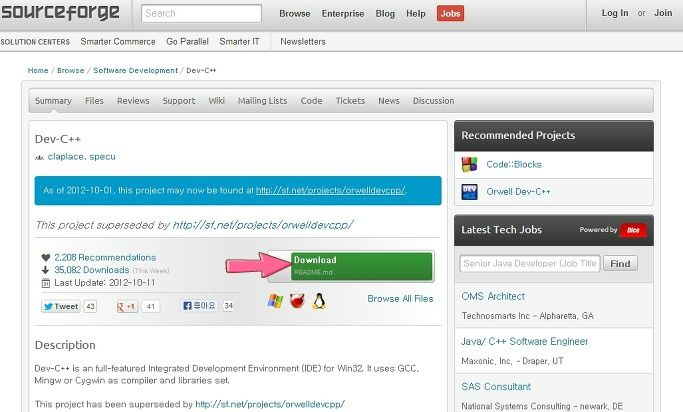Open Smarter Commerce solution center

(118, 41)
